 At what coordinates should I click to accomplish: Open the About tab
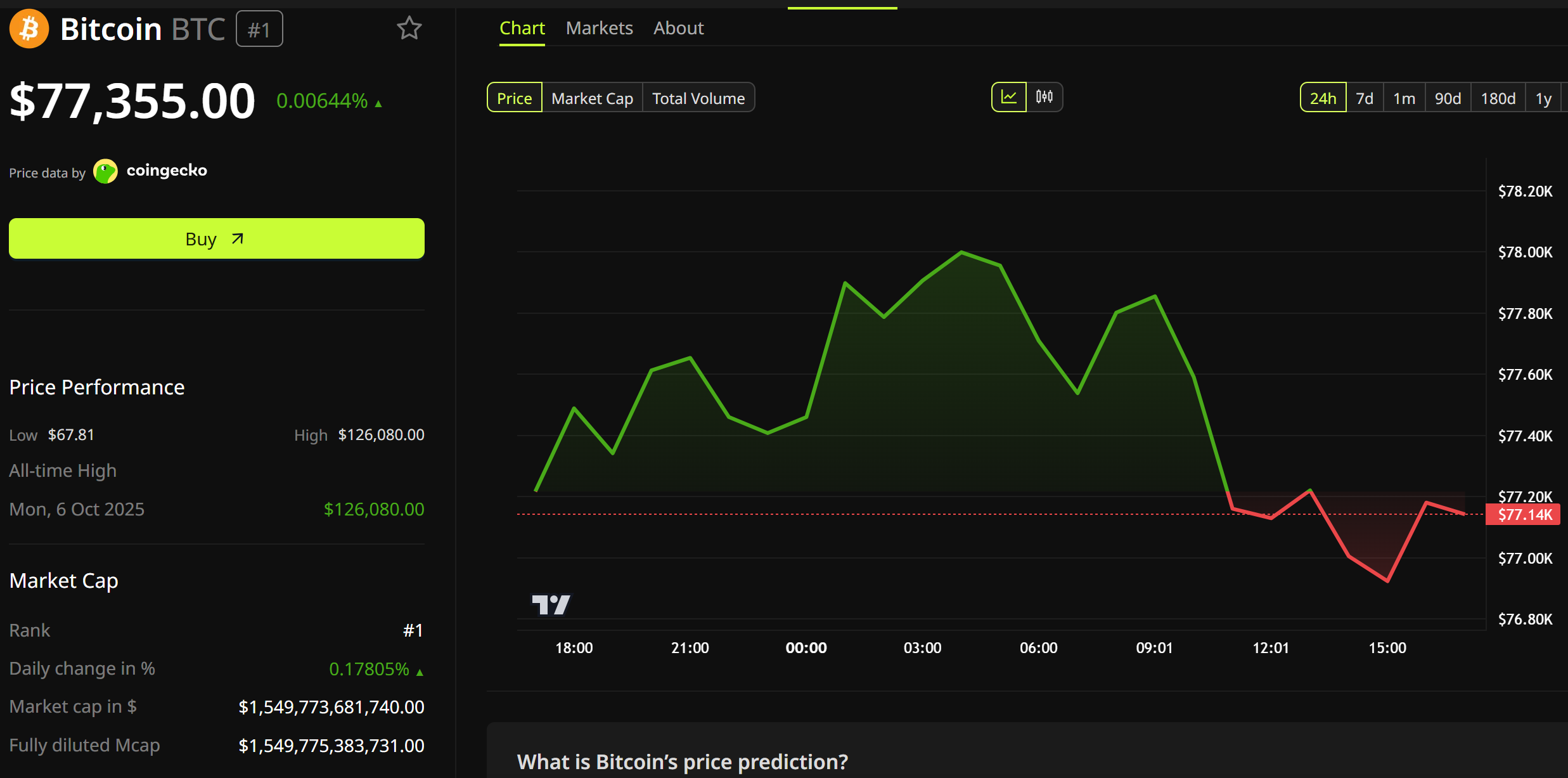point(679,29)
